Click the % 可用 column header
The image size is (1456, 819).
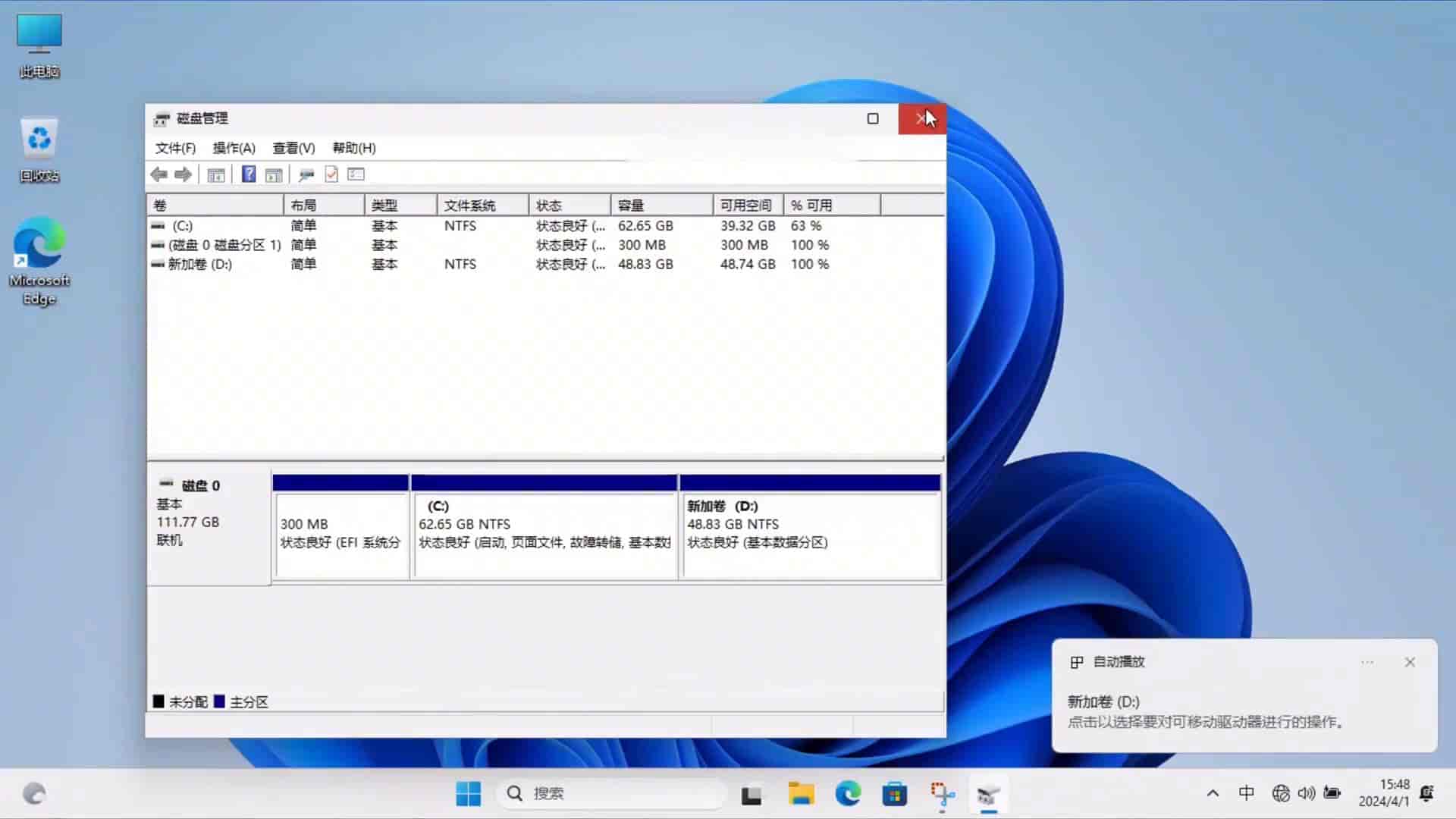click(x=832, y=205)
